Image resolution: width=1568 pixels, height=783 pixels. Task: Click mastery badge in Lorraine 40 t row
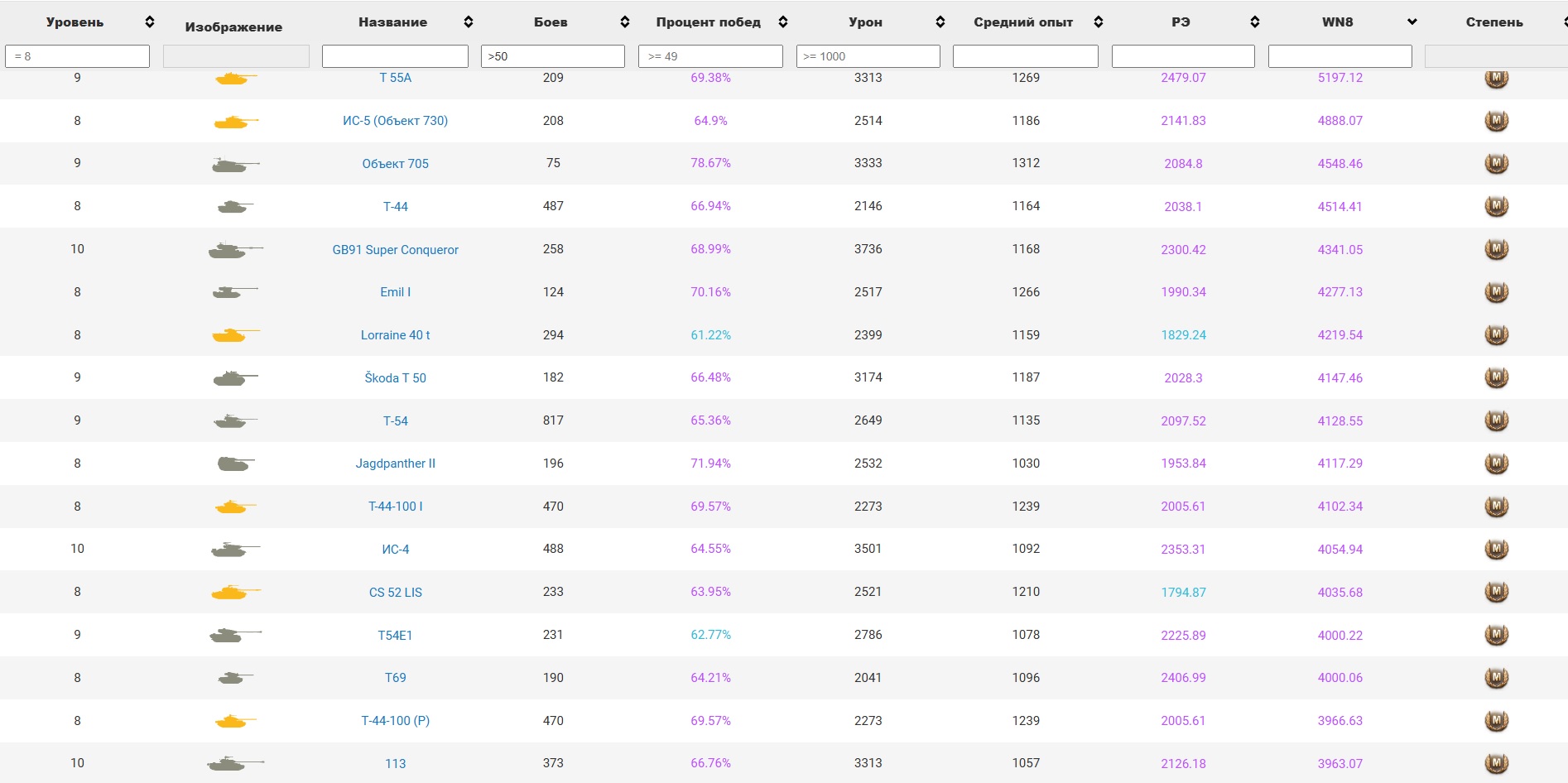click(x=1496, y=335)
